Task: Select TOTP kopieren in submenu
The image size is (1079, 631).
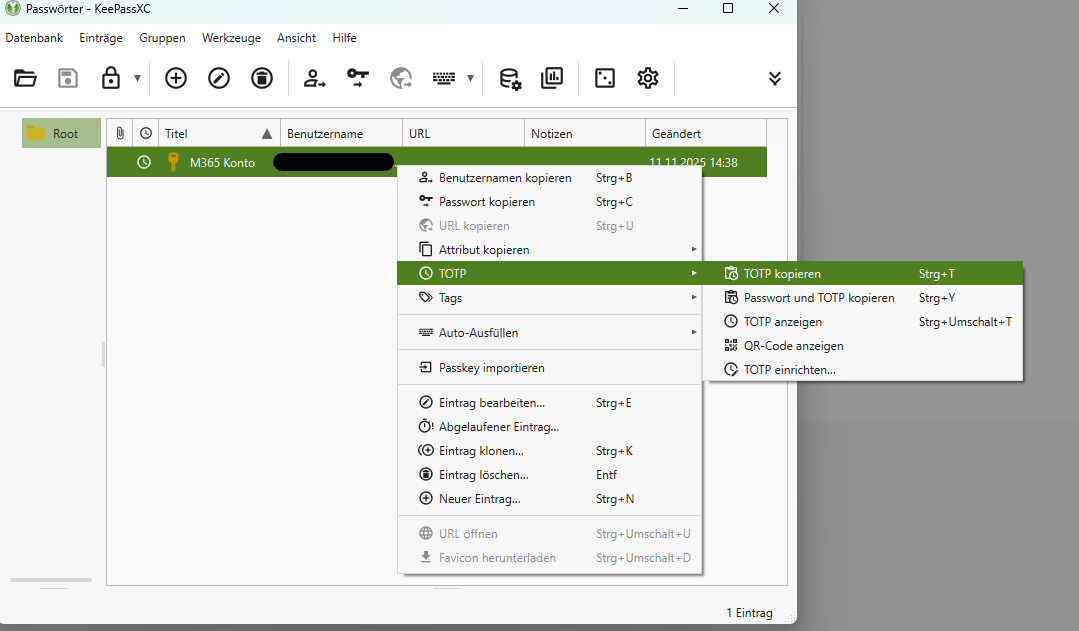Action: (782, 274)
